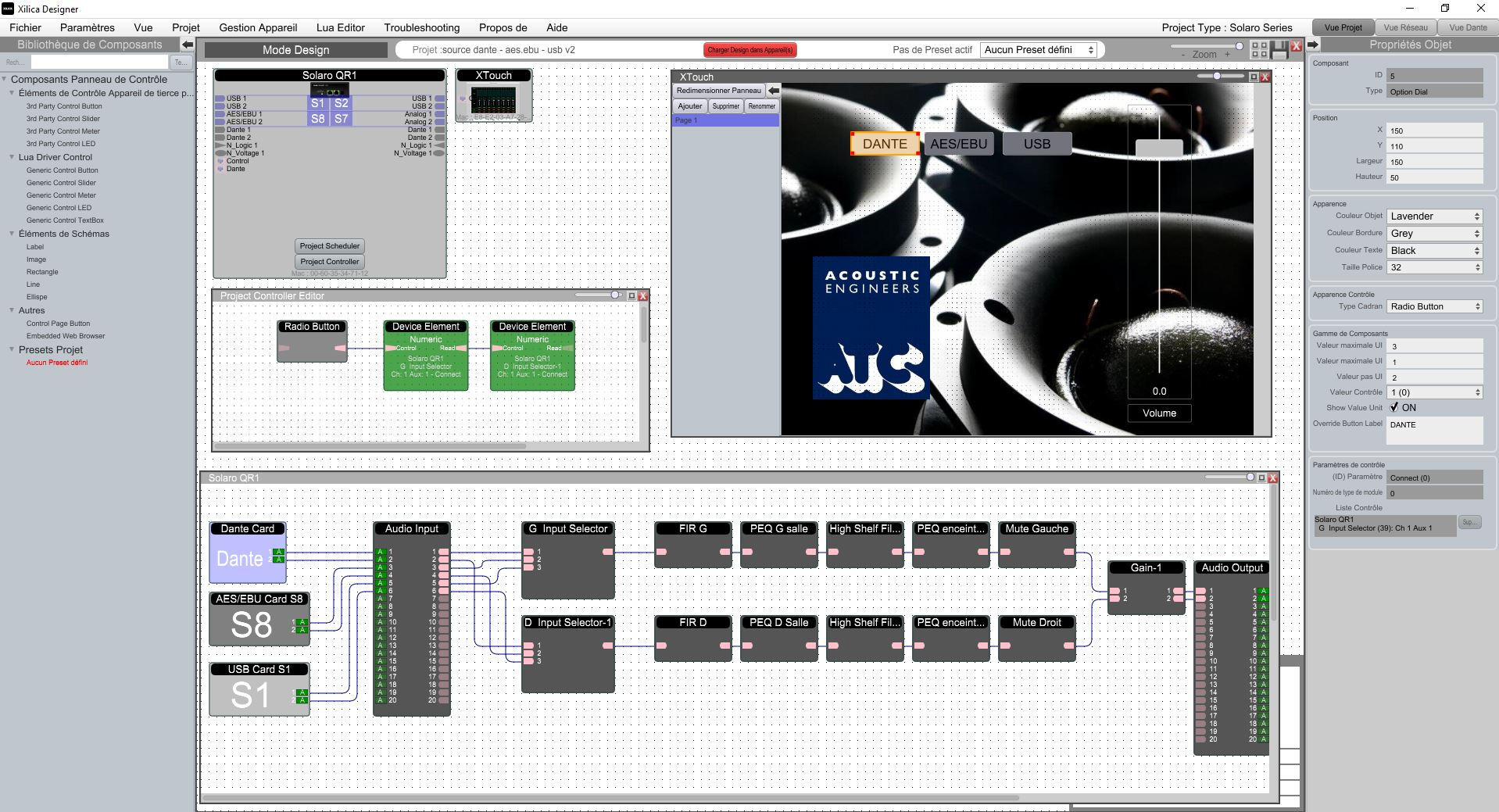Collapse the Bibliothèque de Composants panel arrow
Screen dimensions: 1499x812
pos(187,45)
